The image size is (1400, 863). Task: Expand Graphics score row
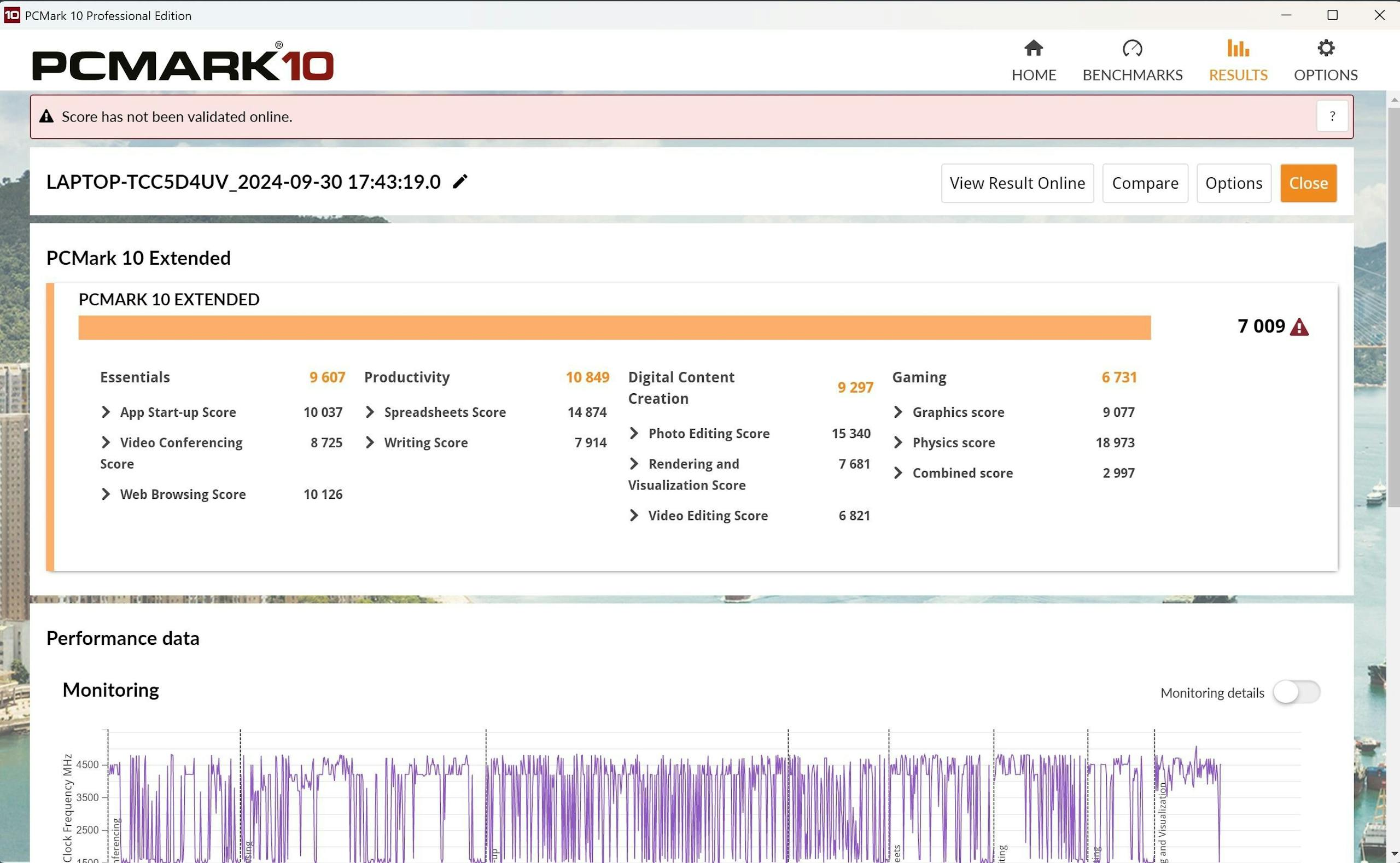[x=898, y=412]
